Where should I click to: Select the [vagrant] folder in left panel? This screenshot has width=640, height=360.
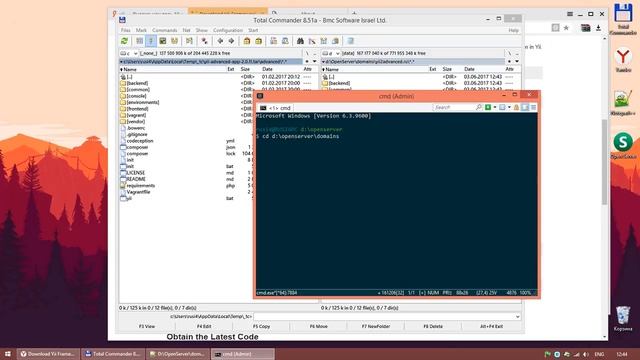pyautogui.click(x=136, y=115)
